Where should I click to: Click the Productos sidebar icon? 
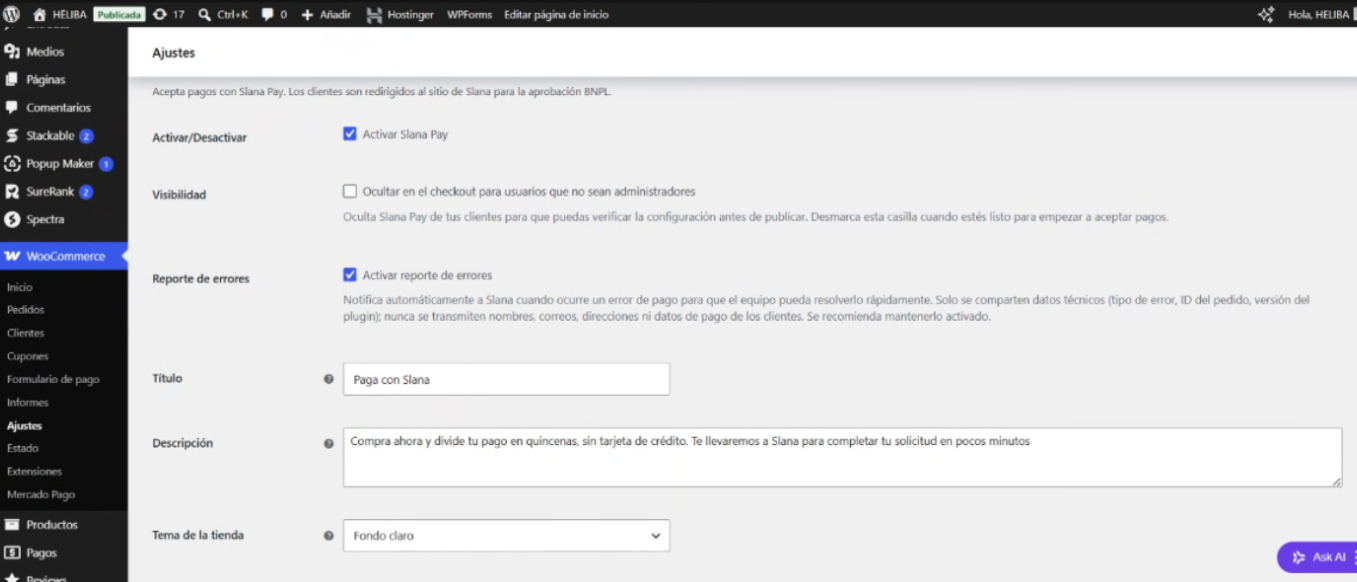pos(12,524)
